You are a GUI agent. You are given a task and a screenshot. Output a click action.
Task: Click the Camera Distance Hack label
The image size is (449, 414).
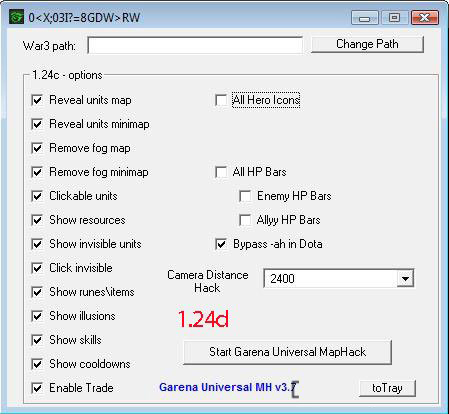coord(208,281)
